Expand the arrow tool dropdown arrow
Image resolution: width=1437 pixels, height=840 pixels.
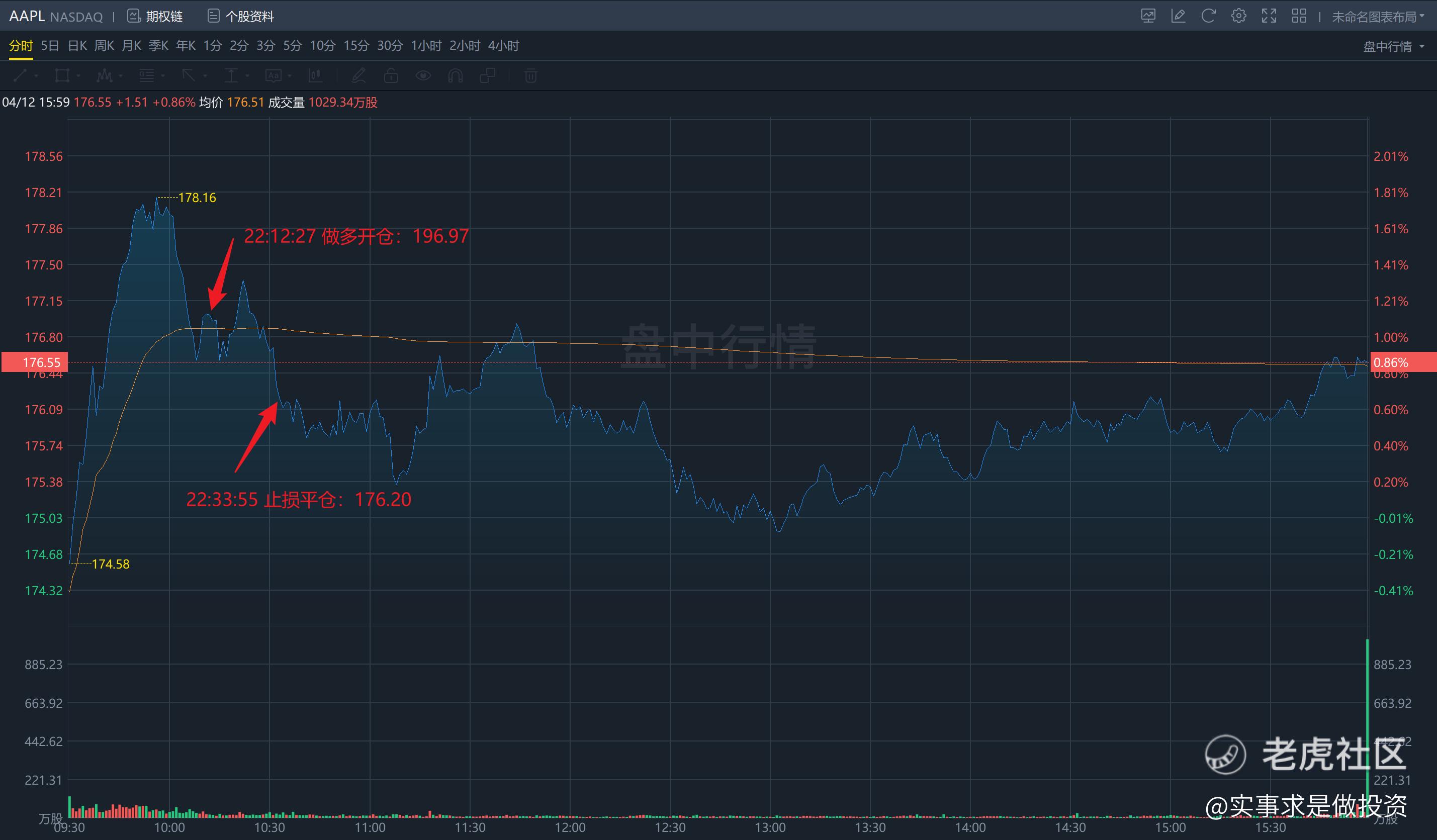click(x=205, y=76)
